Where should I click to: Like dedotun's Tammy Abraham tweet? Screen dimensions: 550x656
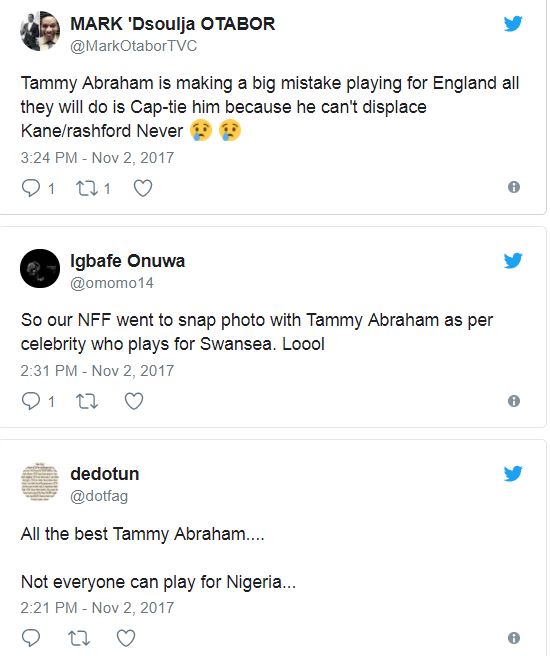125,638
